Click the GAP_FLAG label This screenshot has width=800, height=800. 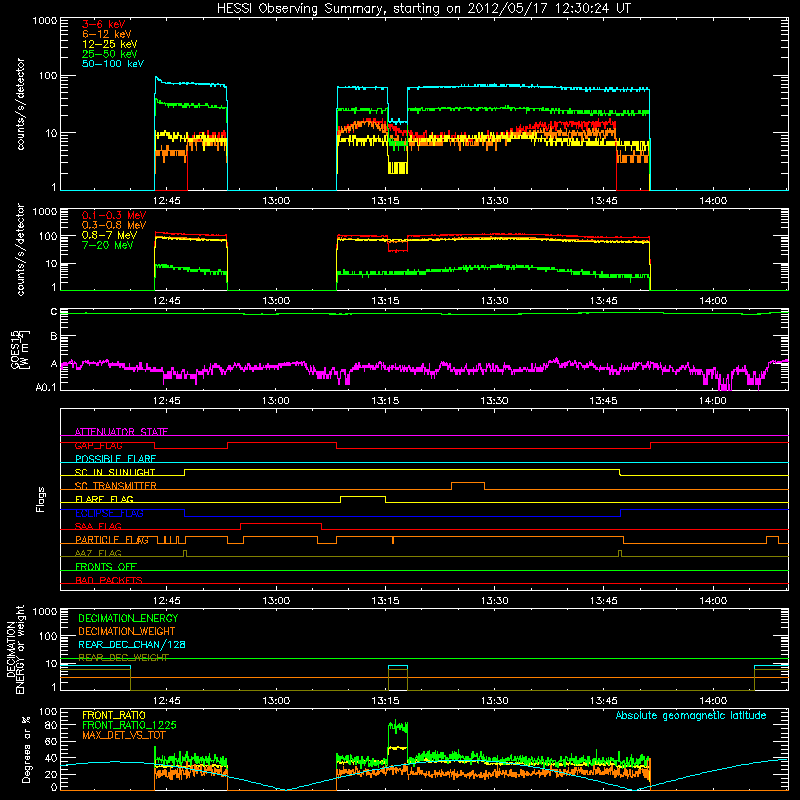pyautogui.click(x=98, y=445)
